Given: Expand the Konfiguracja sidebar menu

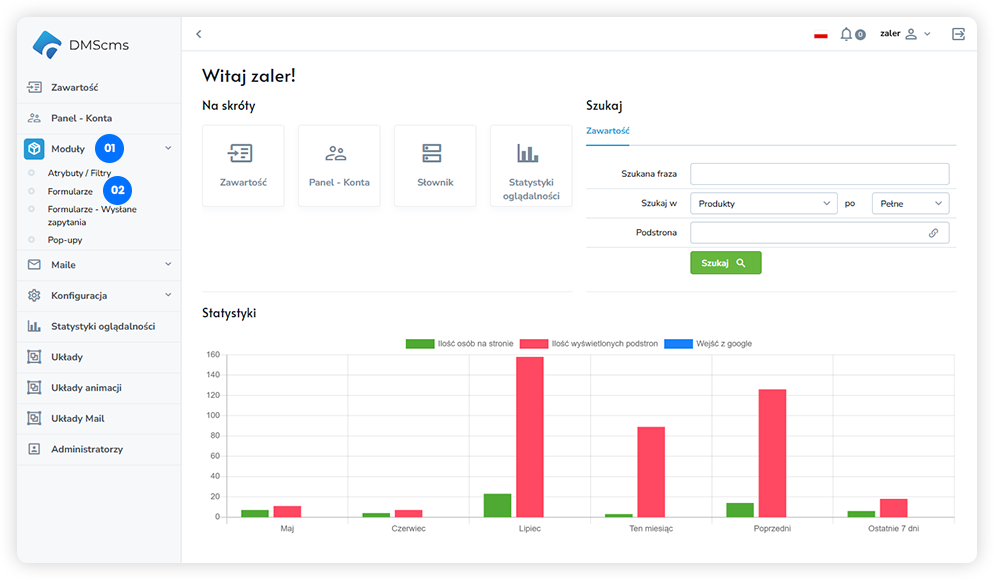Looking at the screenshot, I should 99,296.
